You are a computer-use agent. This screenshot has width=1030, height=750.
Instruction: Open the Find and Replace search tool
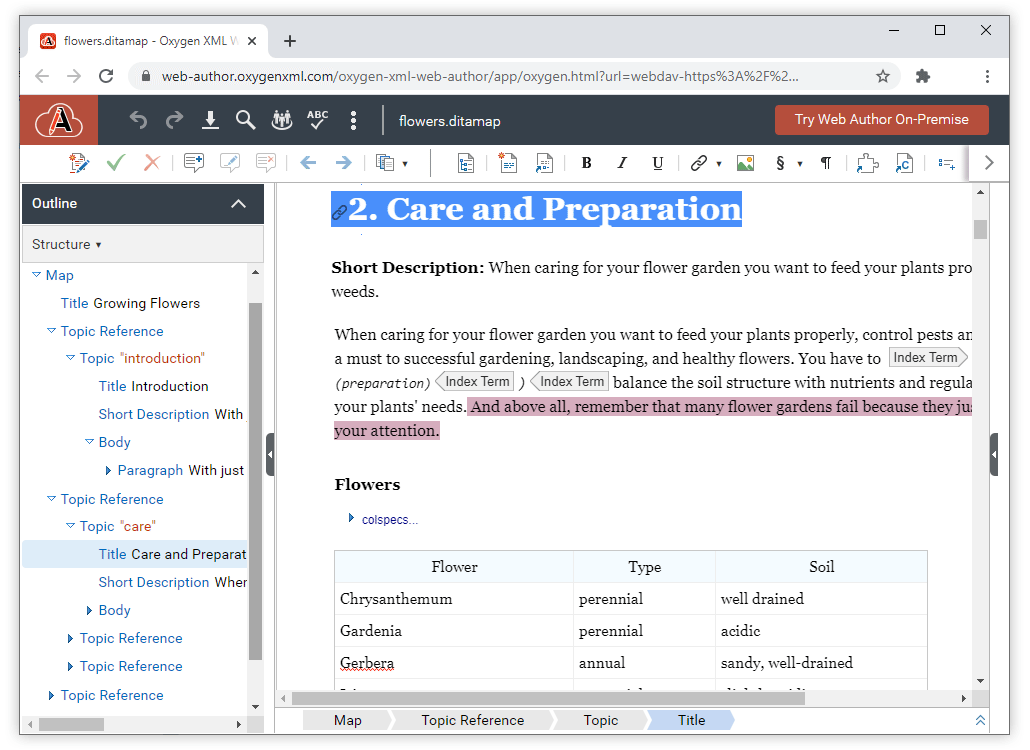(246, 120)
